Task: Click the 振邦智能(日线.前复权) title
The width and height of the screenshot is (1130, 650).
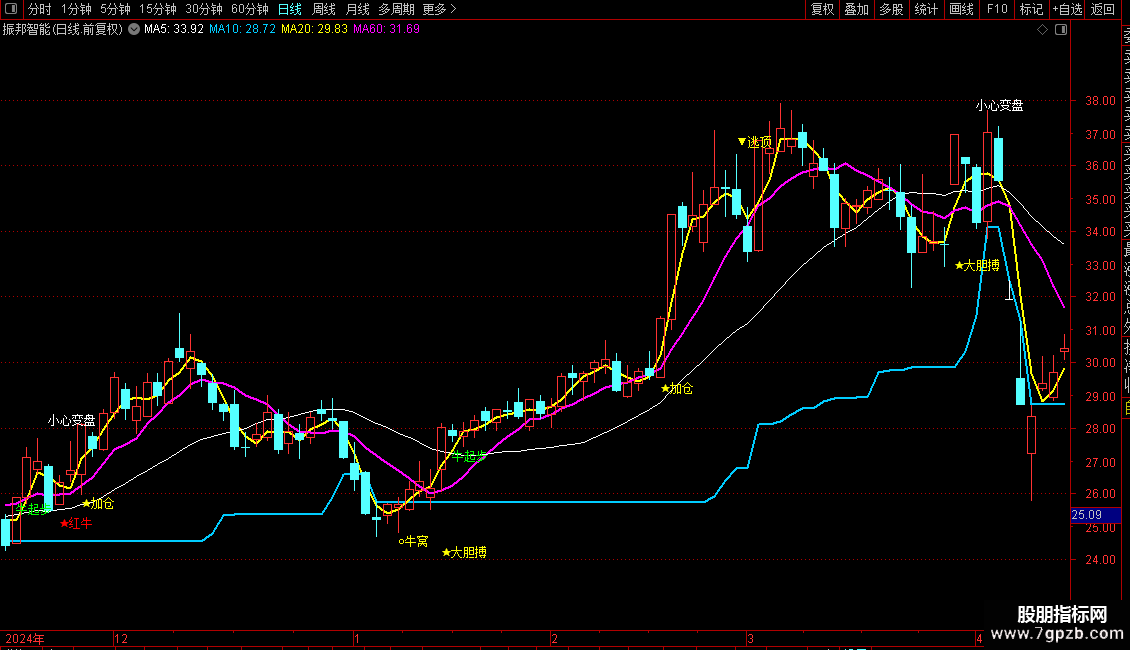Action: [63, 30]
